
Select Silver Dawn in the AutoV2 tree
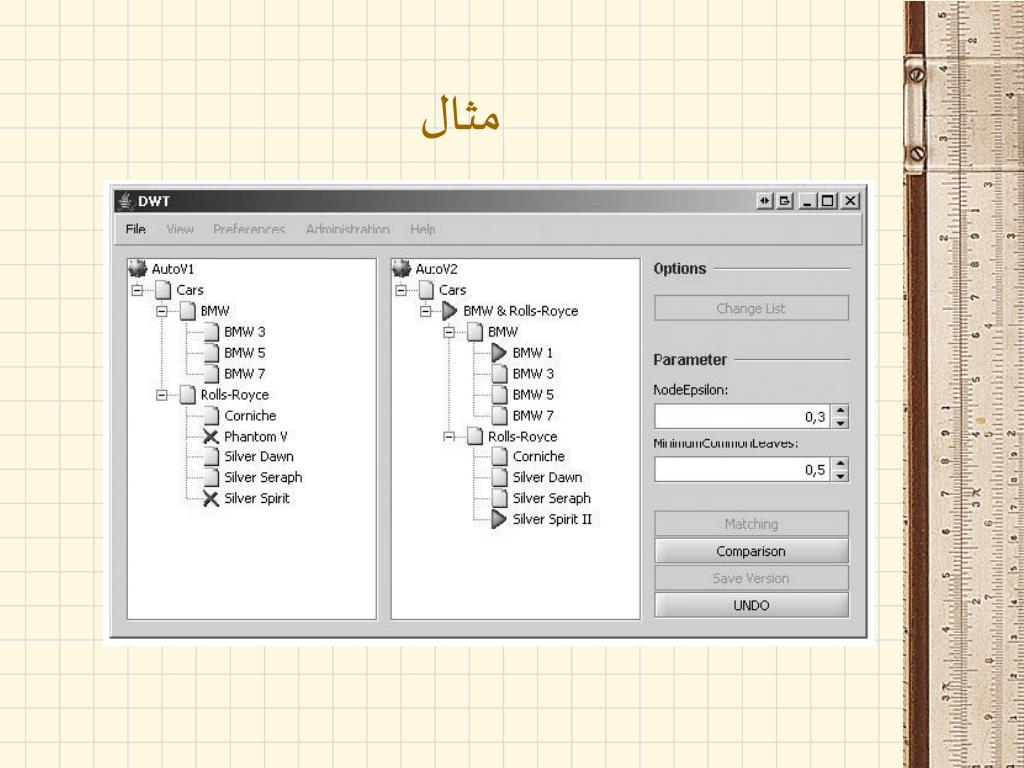(547, 477)
